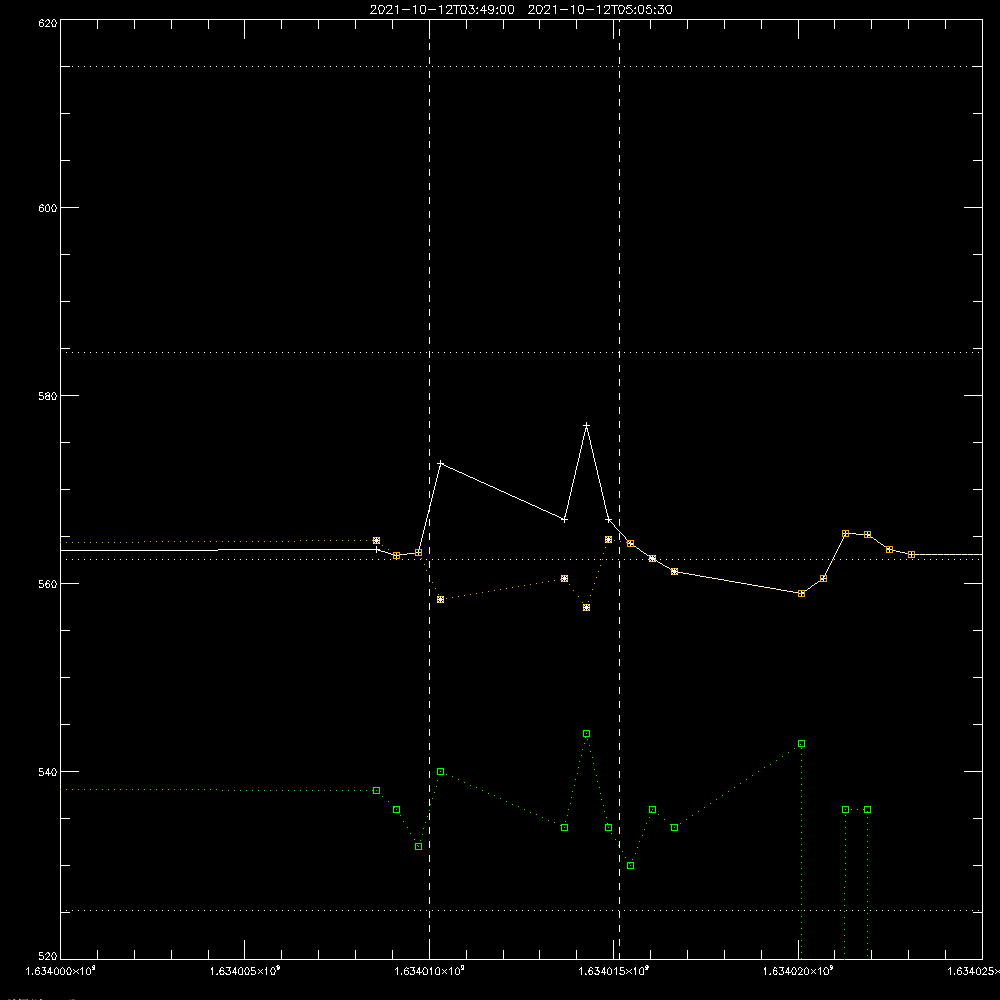
Task: Click the x-axis label 1.634015×10⁹
Action: tap(614, 971)
